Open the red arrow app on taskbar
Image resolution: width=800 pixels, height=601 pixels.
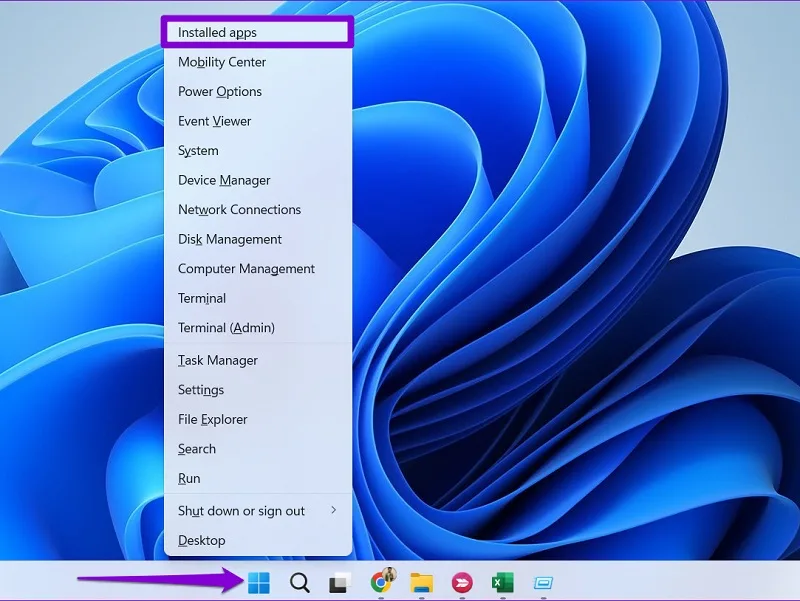coord(462,583)
